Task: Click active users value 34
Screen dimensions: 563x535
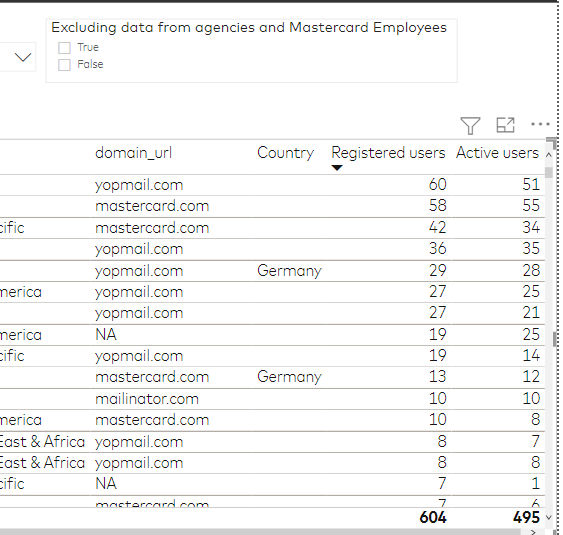Action: (531, 228)
